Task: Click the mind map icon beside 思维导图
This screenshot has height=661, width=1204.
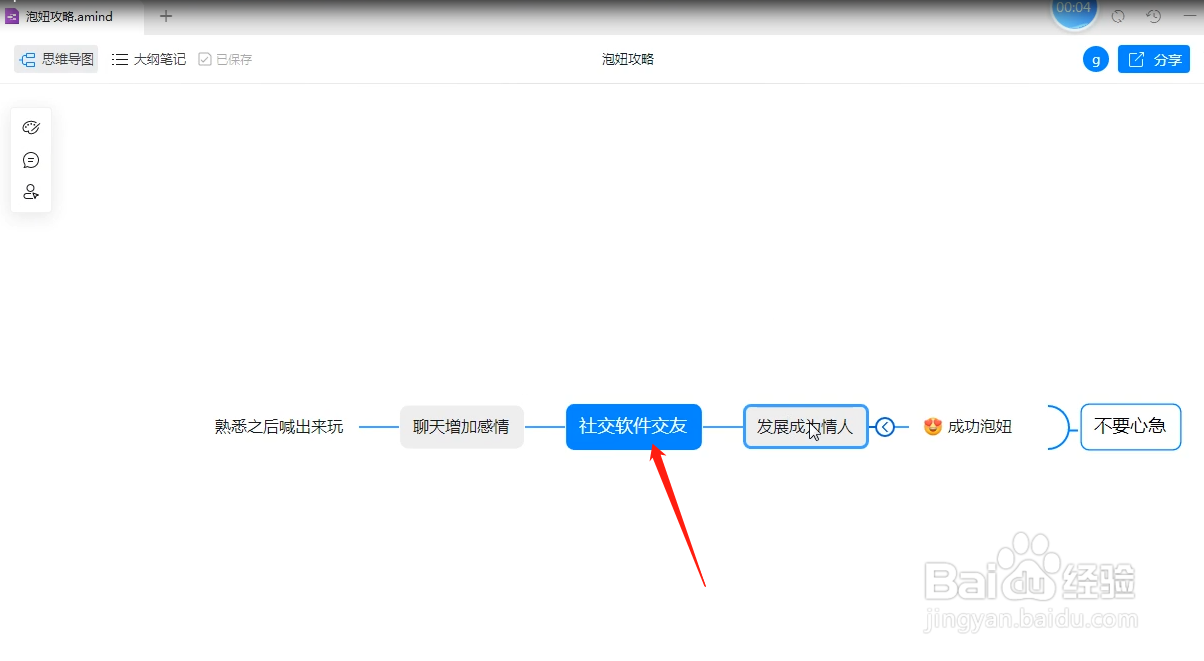Action: (x=27, y=59)
